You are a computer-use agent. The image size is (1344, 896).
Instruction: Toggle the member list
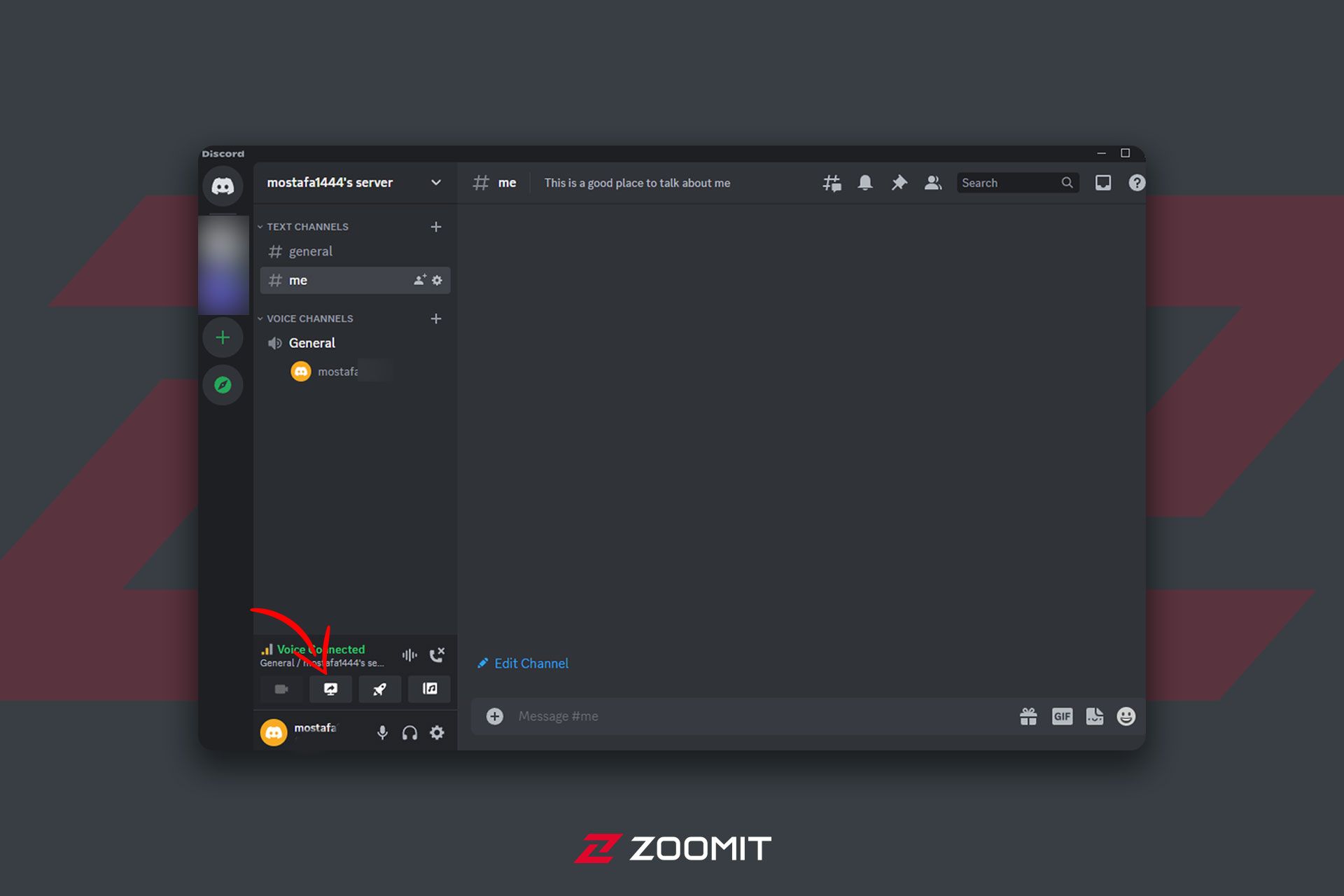click(933, 183)
